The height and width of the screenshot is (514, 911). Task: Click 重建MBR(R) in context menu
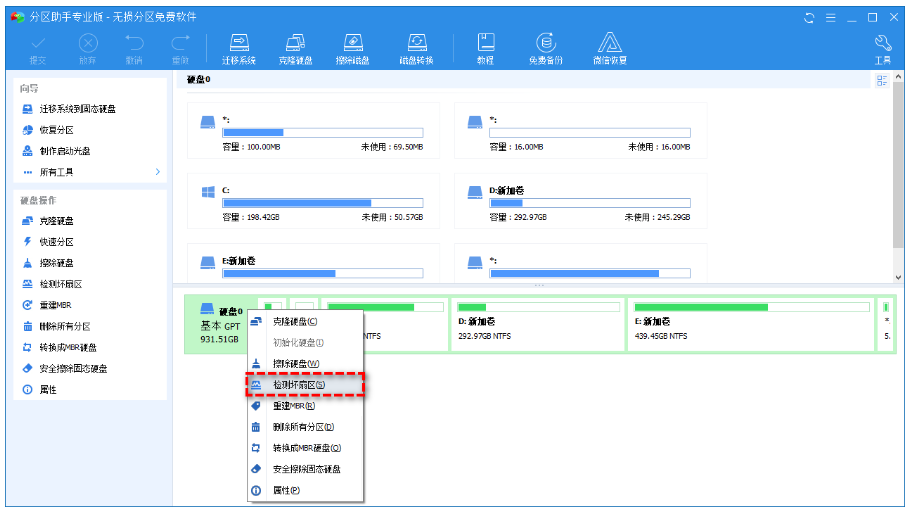point(306,406)
